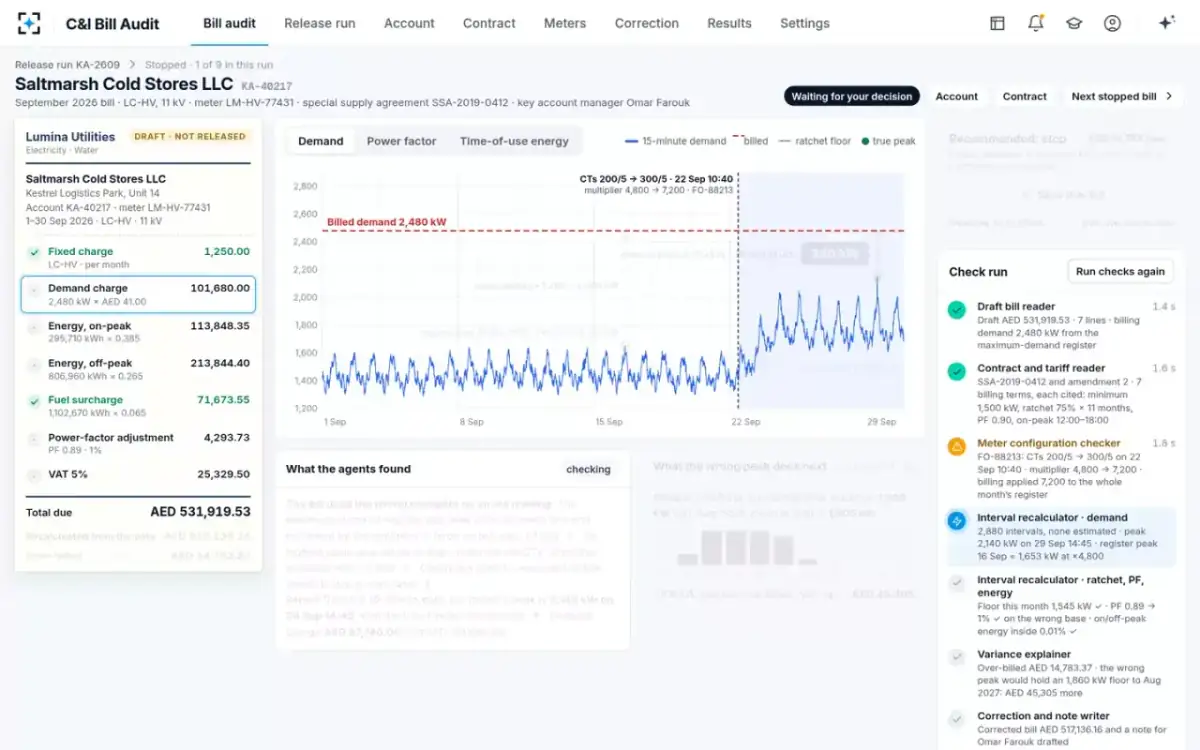Click the Saltmarsh Cold Stores LLC title
The image size is (1200, 750).
(x=124, y=84)
